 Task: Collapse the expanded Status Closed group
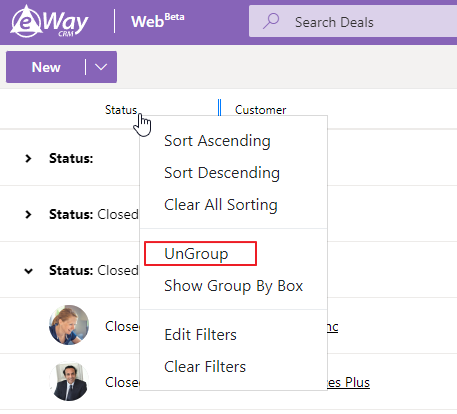coord(28,271)
